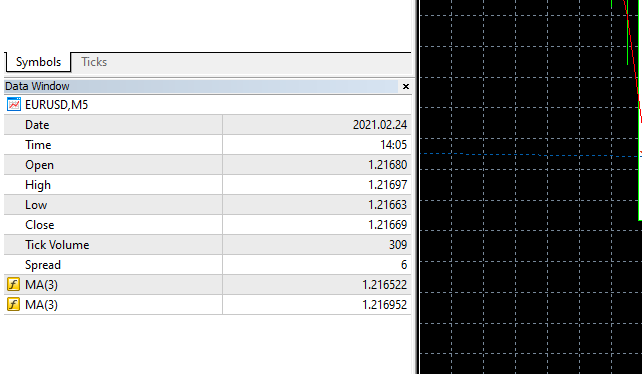642x374 pixels.
Task: Click the Data Window title bar
Action: [x=201, y=86]
